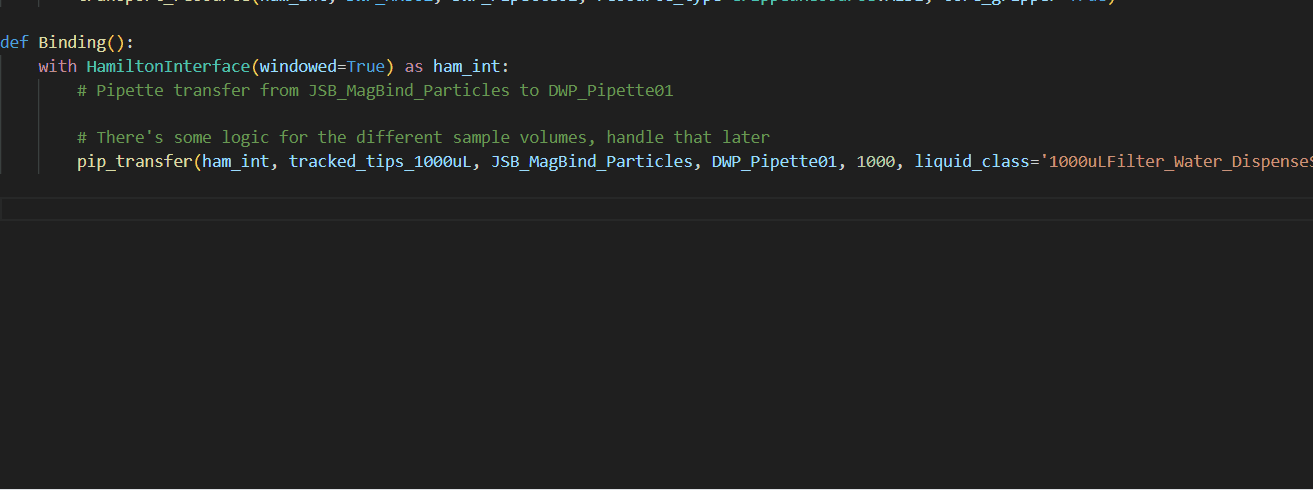Click the blank line between the comments

(x=400, y=114)
